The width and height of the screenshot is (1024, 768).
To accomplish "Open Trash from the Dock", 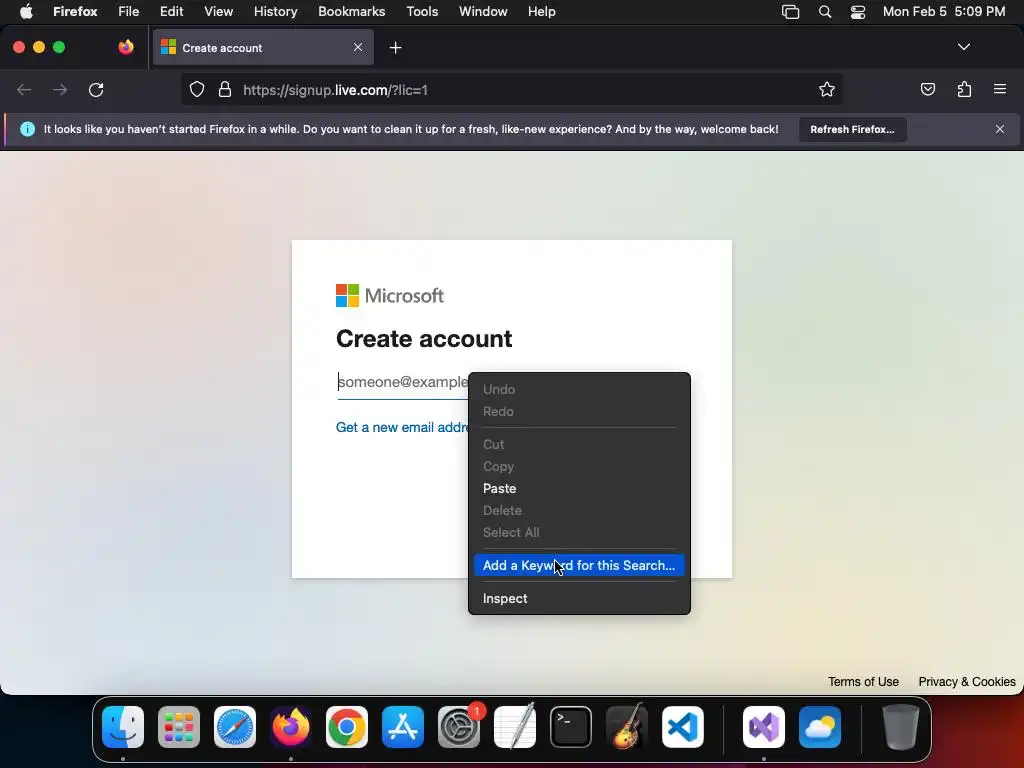I will pos(901,727).
